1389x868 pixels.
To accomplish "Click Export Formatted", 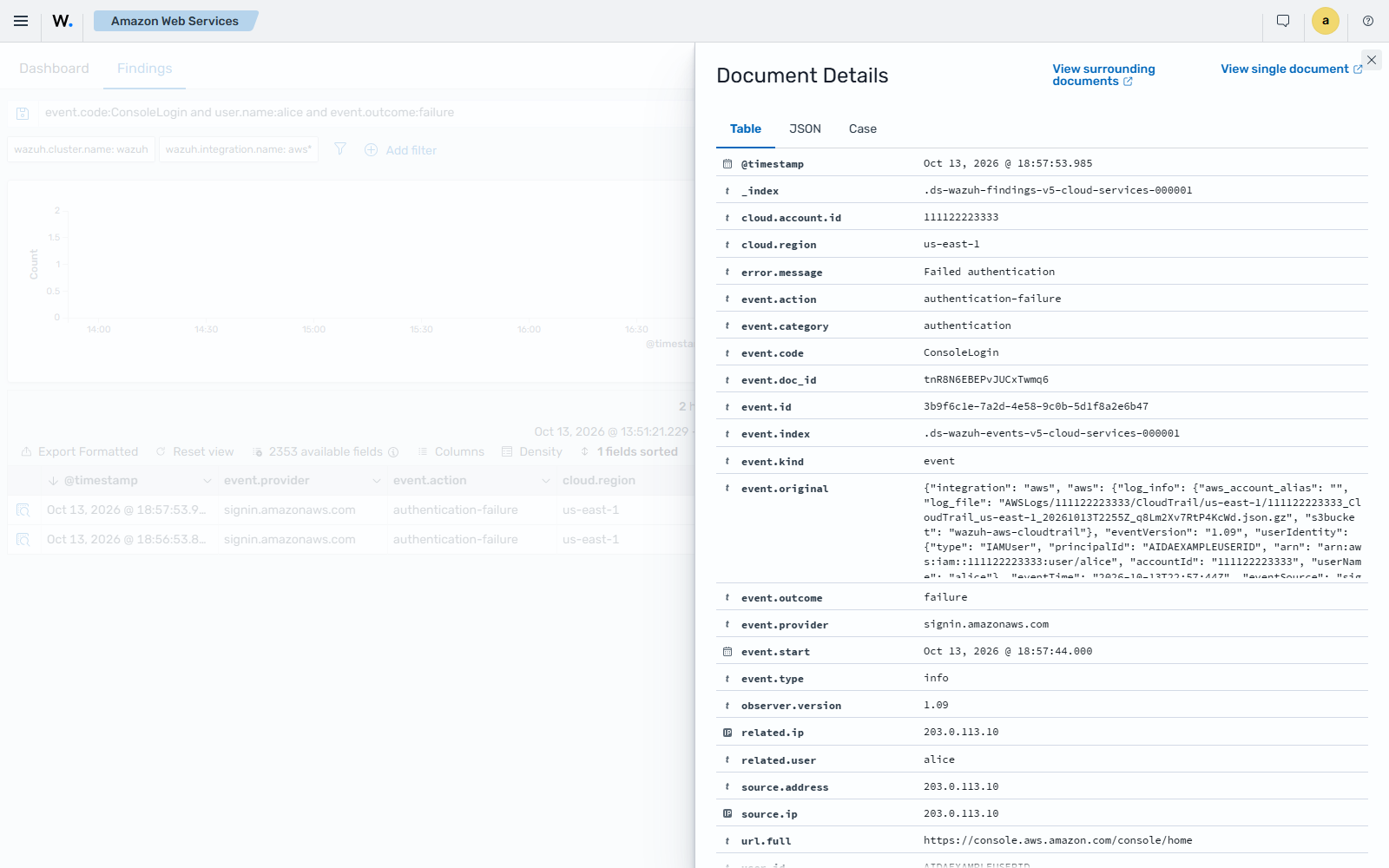I will (80, 451).
